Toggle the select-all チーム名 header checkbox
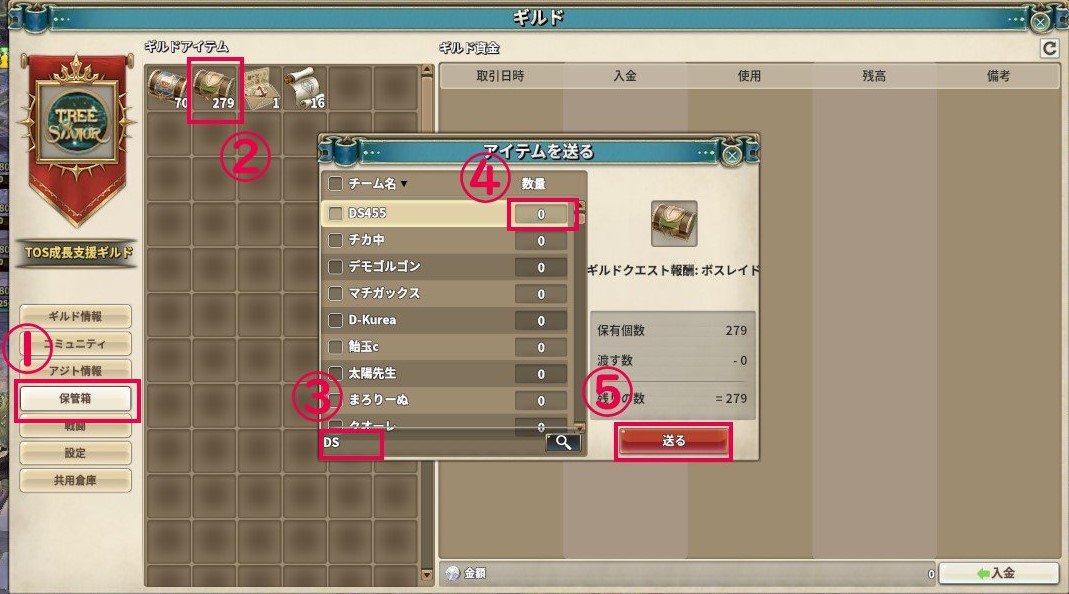Viewport: 1069px width, 594px height. click(335, 183)
